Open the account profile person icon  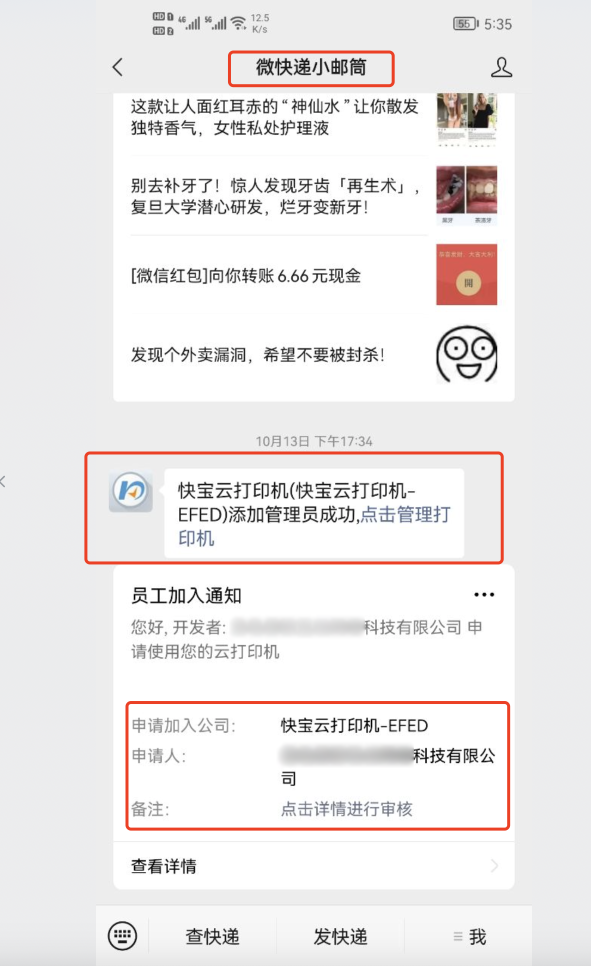(501, 67)
